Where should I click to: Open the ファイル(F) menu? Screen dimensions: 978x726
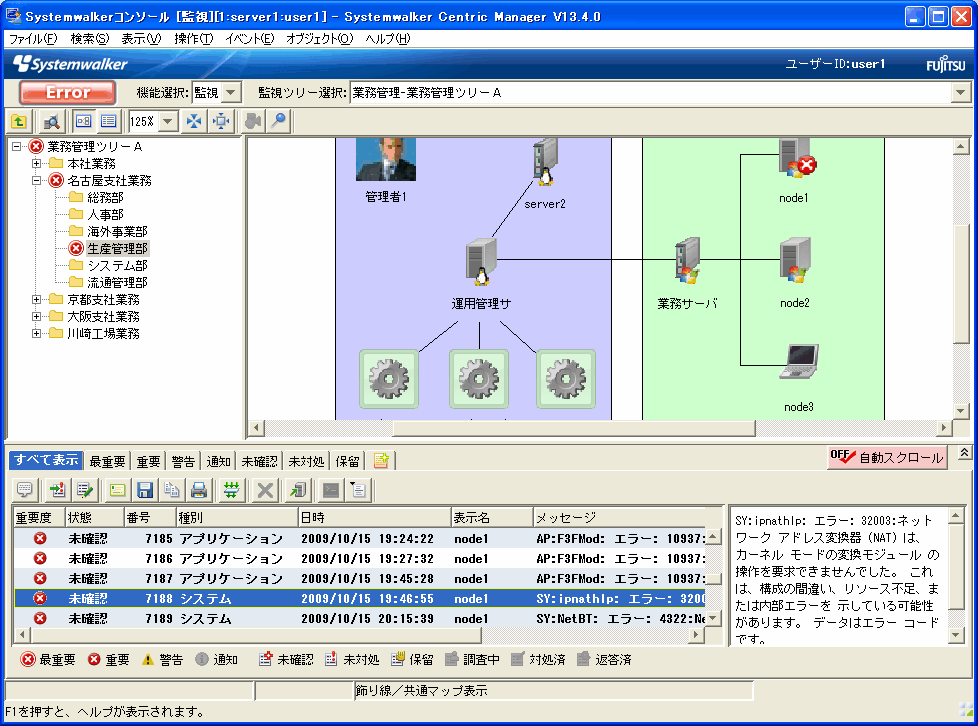point(33,39)
